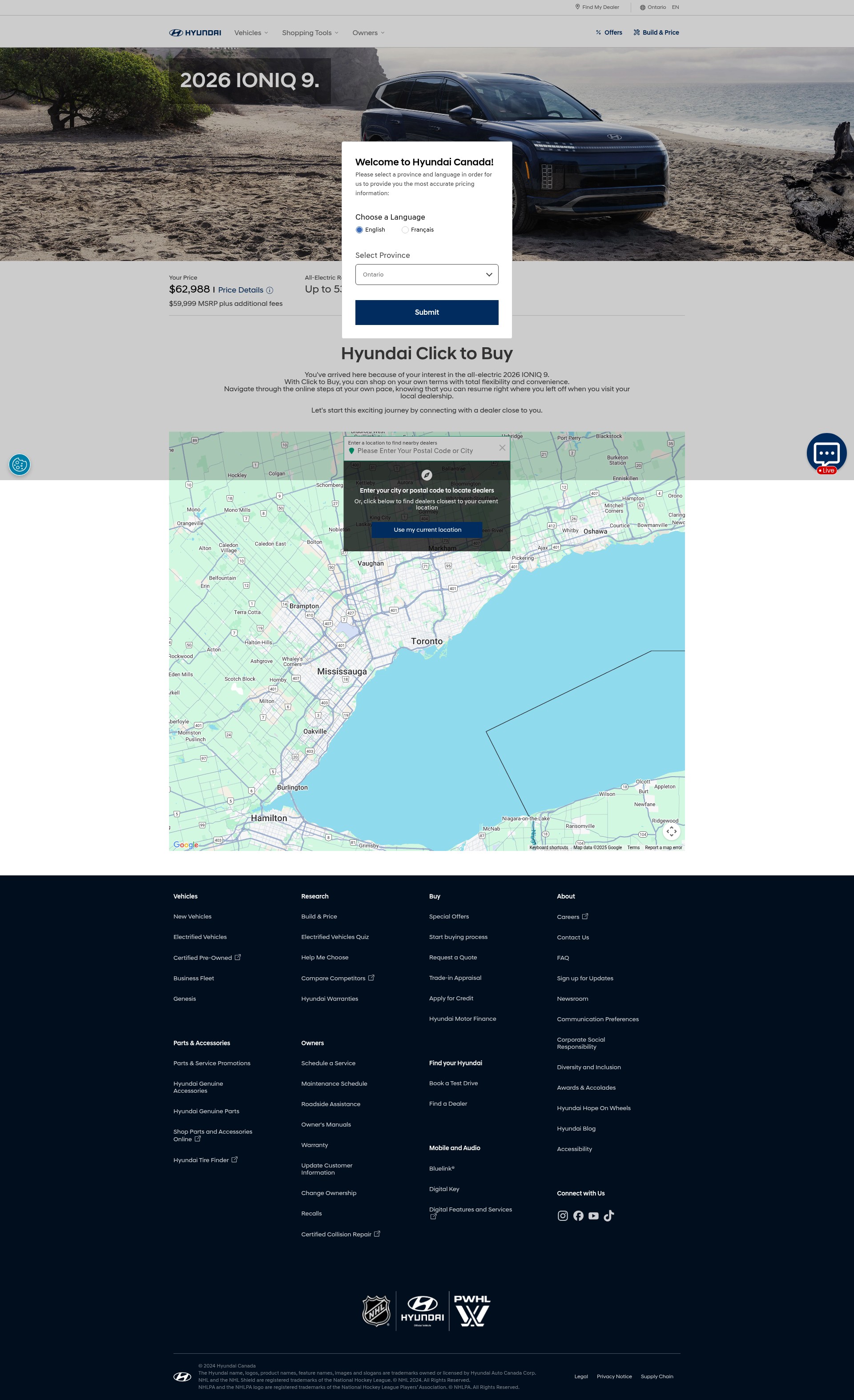Click external icon by Hyundai Tire Finder

click(x=234, y=1159)
